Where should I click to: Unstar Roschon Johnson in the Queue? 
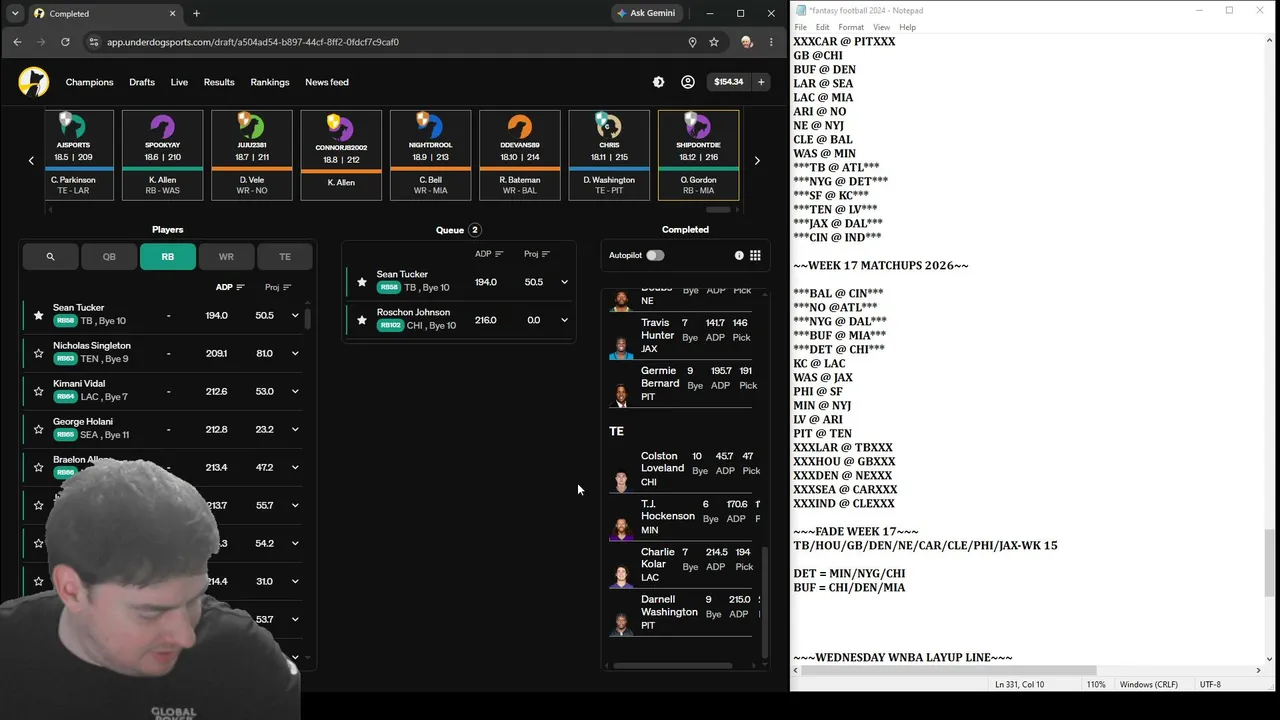click(362, 320)
